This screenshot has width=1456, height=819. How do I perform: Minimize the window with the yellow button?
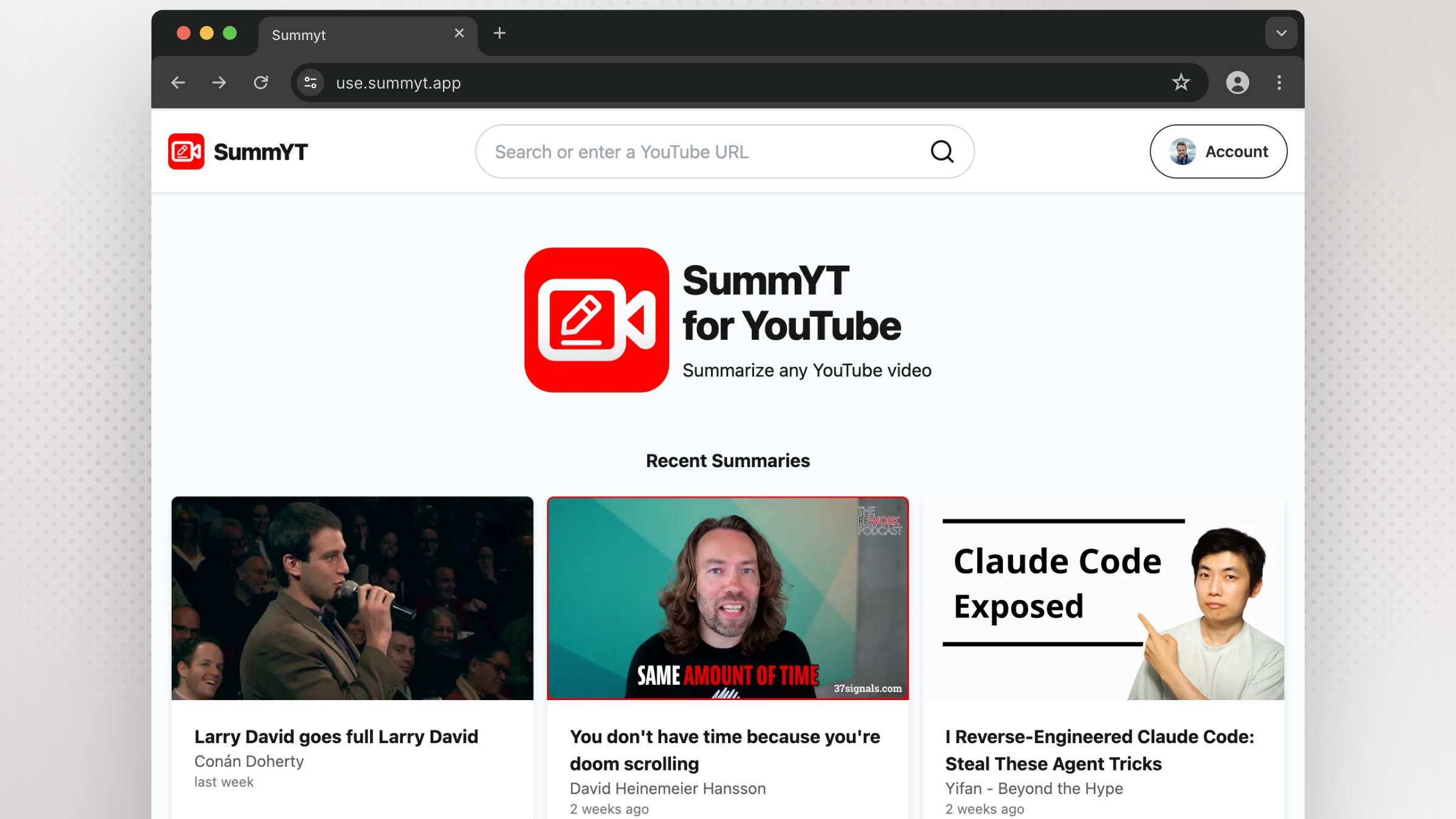(x=206, y=33)
